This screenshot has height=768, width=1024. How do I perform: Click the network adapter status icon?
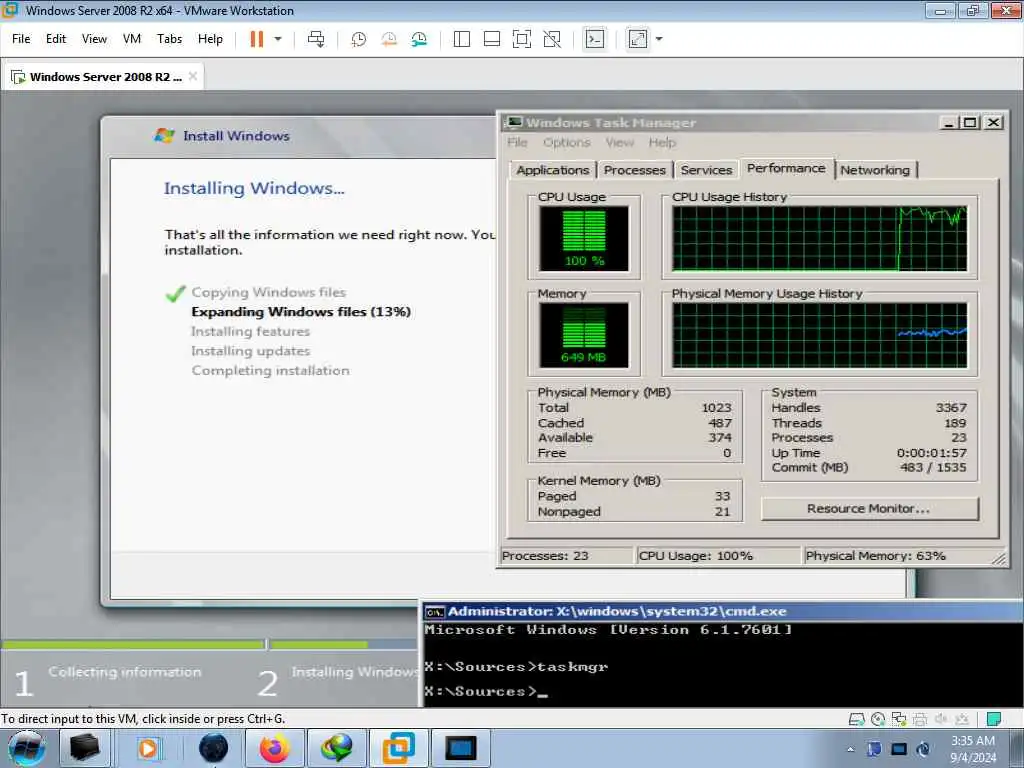pyautogui.click(x=899, y=719)
